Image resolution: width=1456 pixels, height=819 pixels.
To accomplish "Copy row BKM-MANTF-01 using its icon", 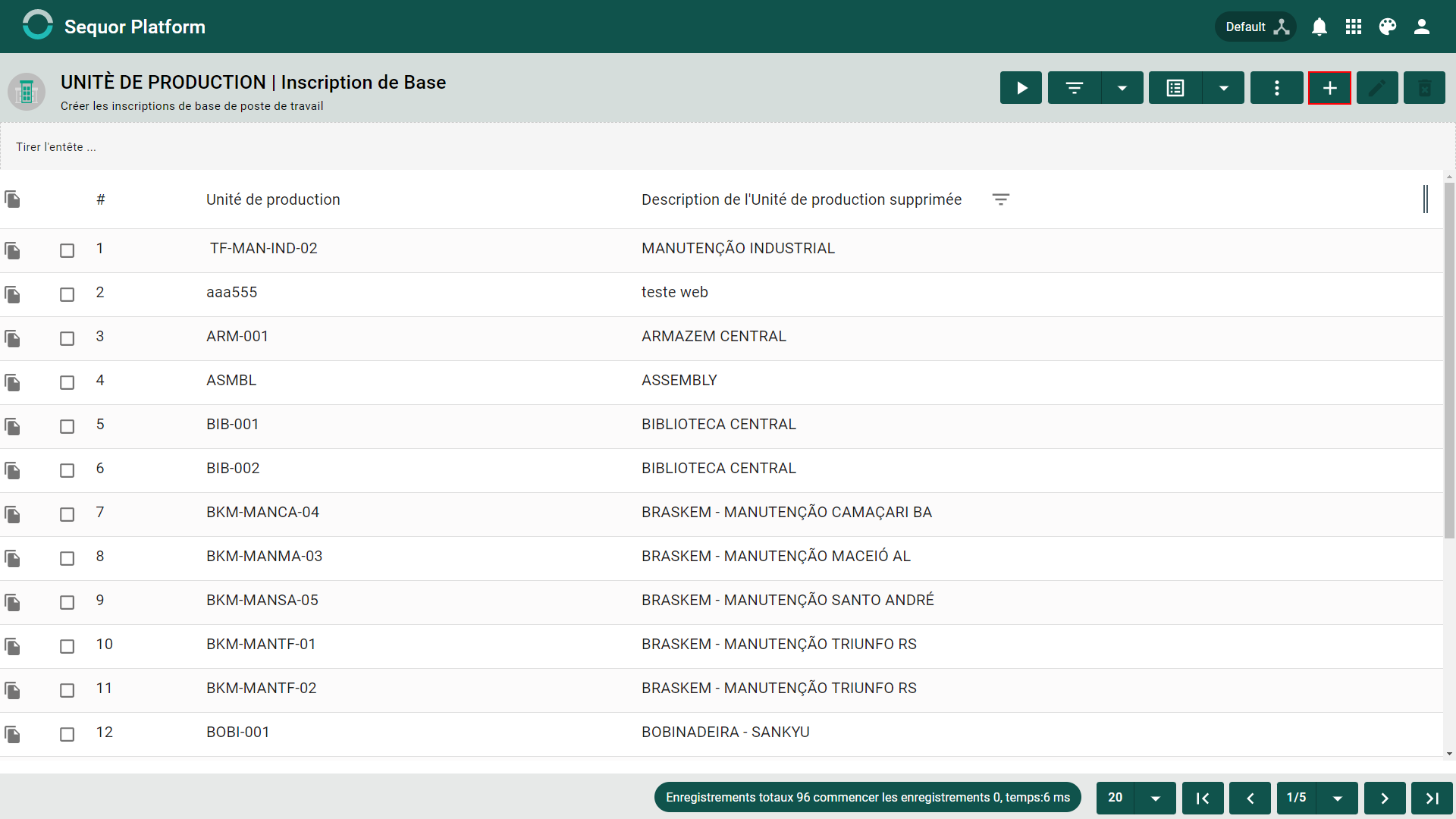I will pos(12,646).
